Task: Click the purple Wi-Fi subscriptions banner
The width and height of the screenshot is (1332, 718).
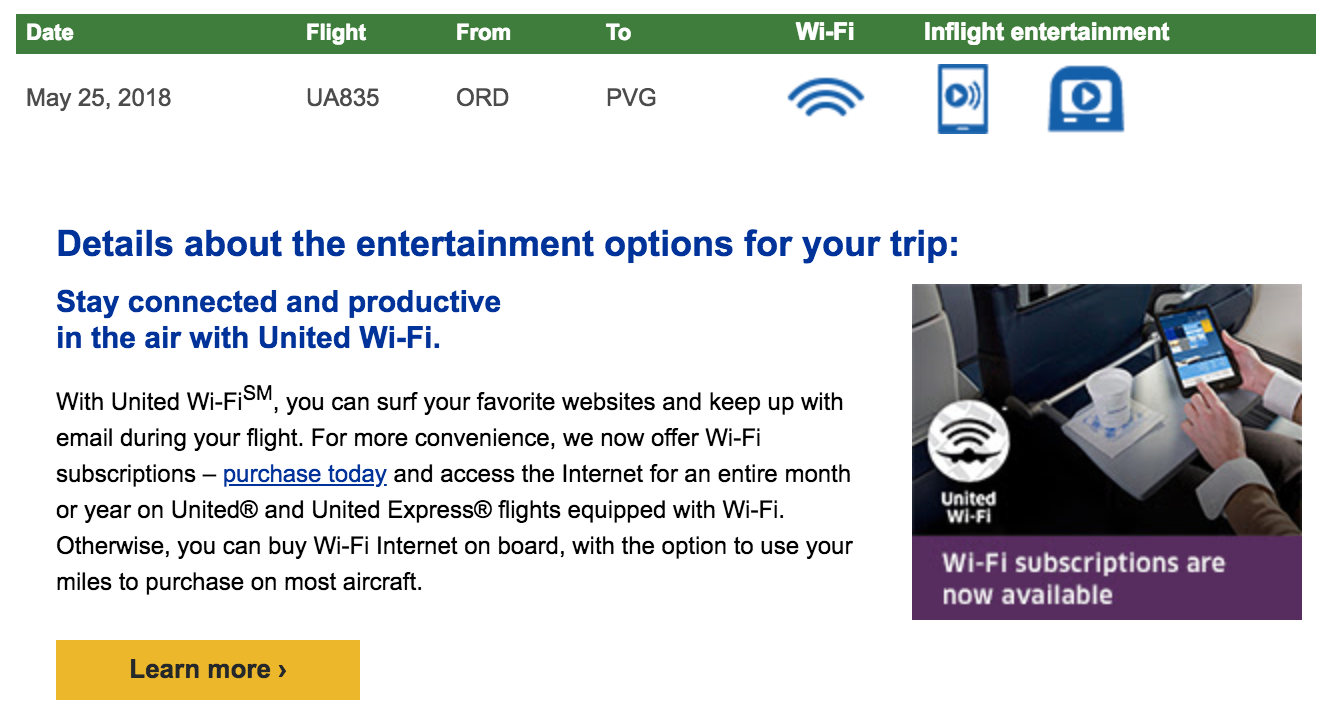Action: click(1106, 578)
